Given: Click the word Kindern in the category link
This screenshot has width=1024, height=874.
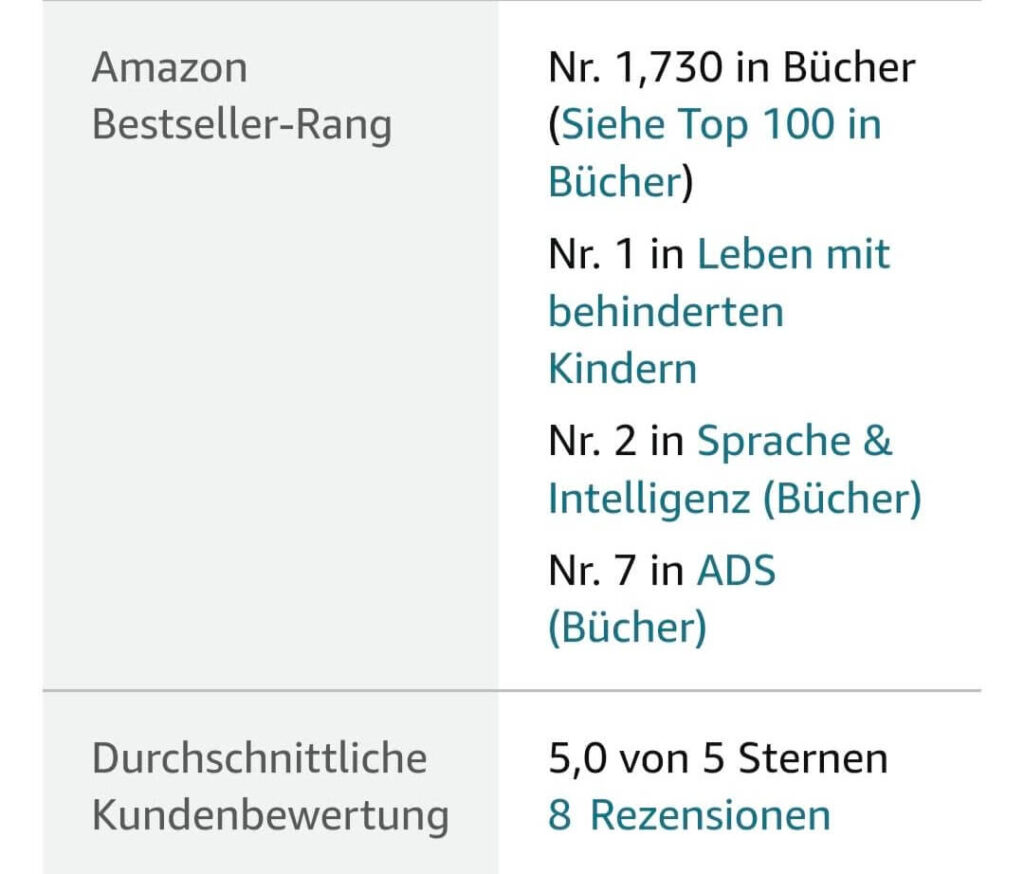Looking at the screenshot, I should [621, 369].
